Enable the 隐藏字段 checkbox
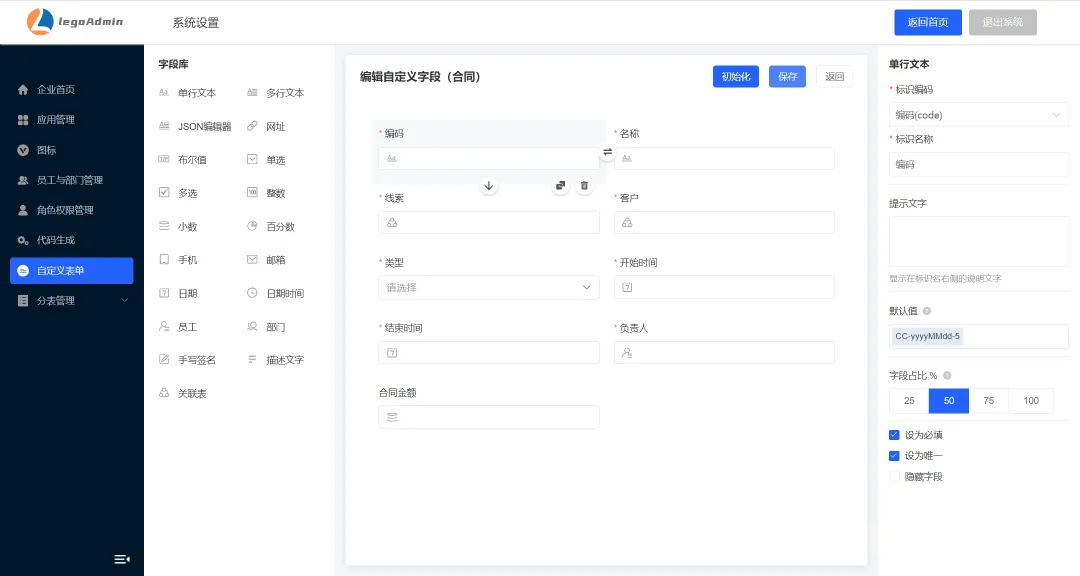Screen dimensions: 1080x576 click(x=894, y=477)
